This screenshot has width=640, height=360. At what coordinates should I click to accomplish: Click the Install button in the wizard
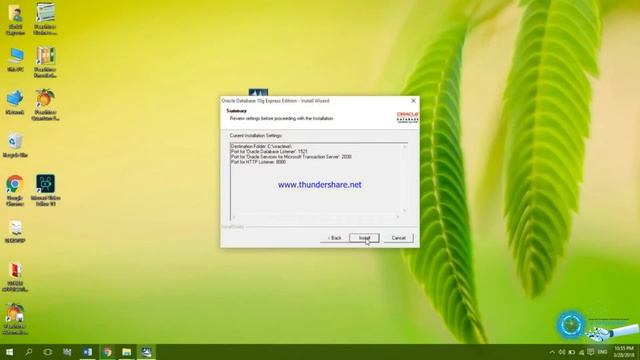pyautogui.click(x=364, y=238)
